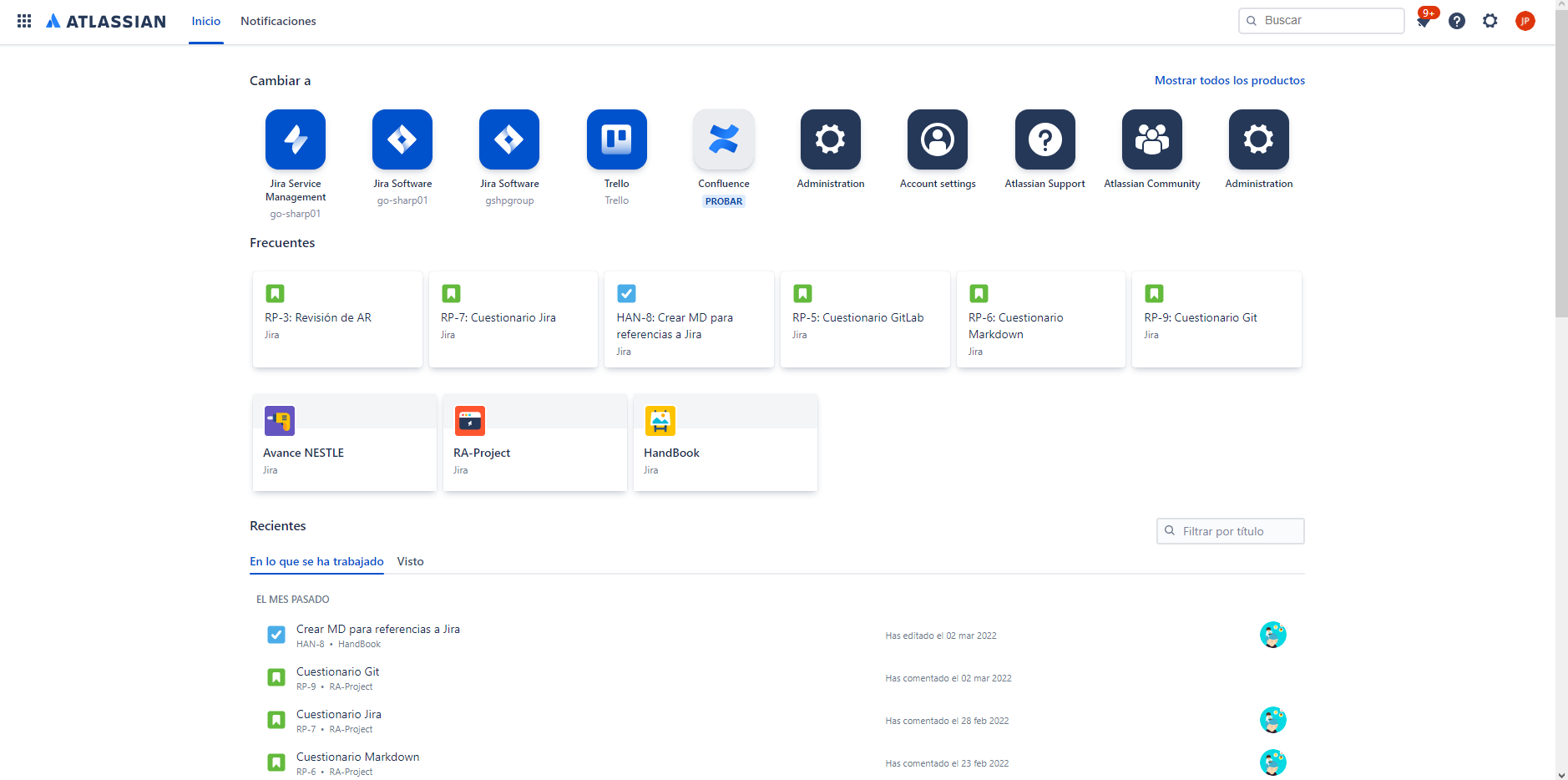Viewport: 1568px width, 780px height.
Task: Open Atlassian Support help icon
Action: click(1045, 139)
